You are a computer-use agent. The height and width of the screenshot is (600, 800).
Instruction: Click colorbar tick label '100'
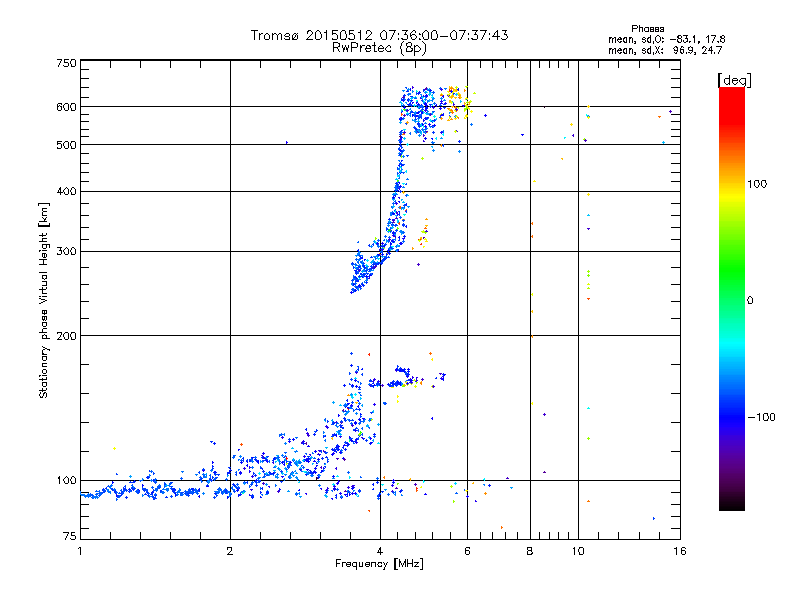757,184
